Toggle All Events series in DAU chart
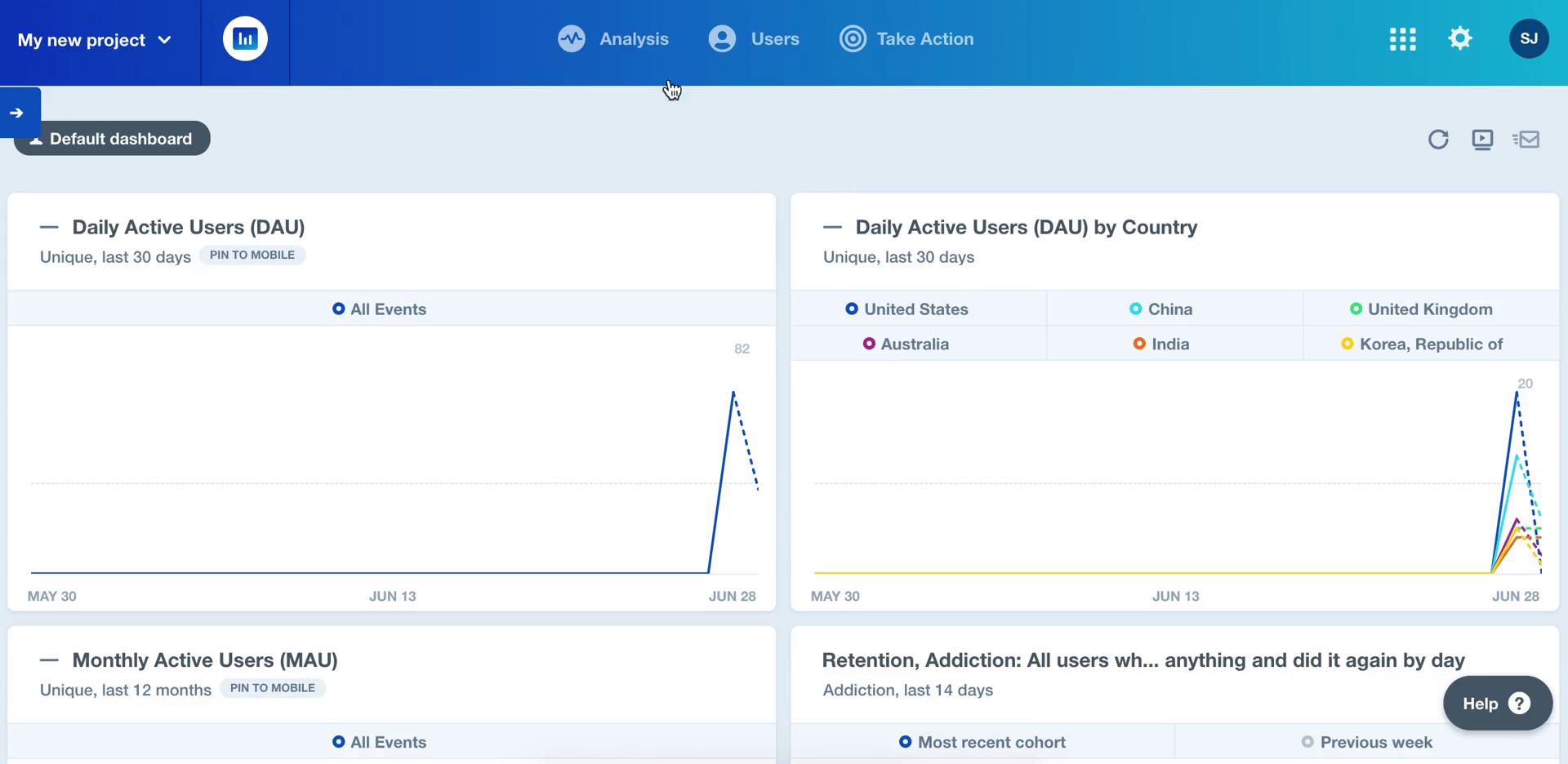Viewport: 1568px width, 764px height. (380, 309)
